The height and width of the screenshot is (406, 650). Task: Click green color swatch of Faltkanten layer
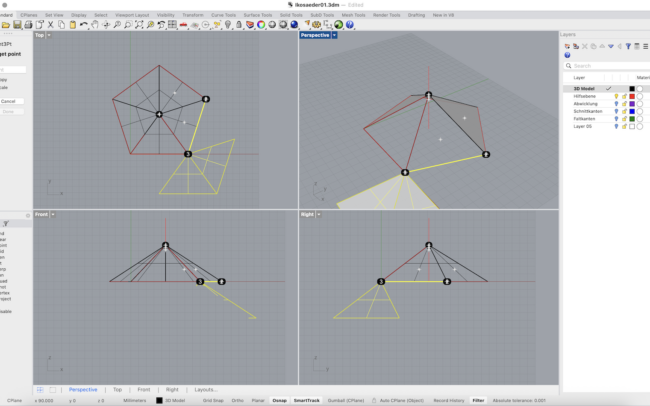[x=632, y=119]
